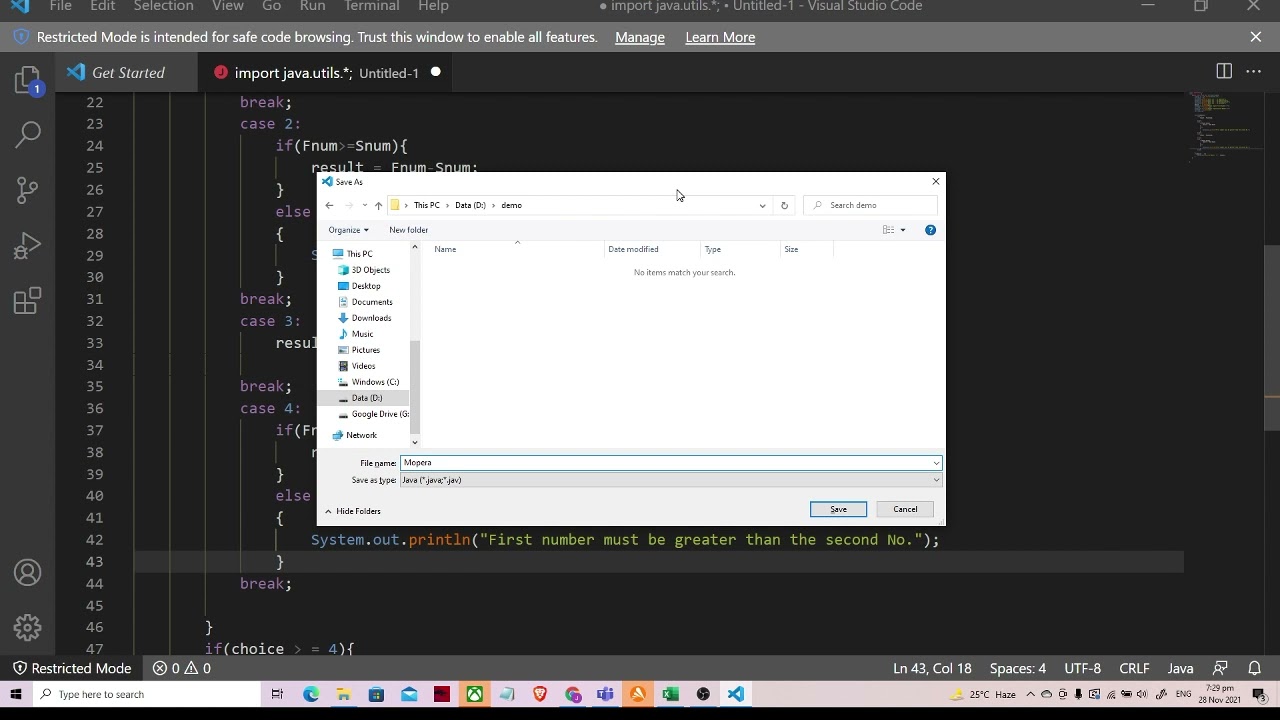Change language mode Java in status bar
Screen dimensions: 1280x720
point(1180,668)
